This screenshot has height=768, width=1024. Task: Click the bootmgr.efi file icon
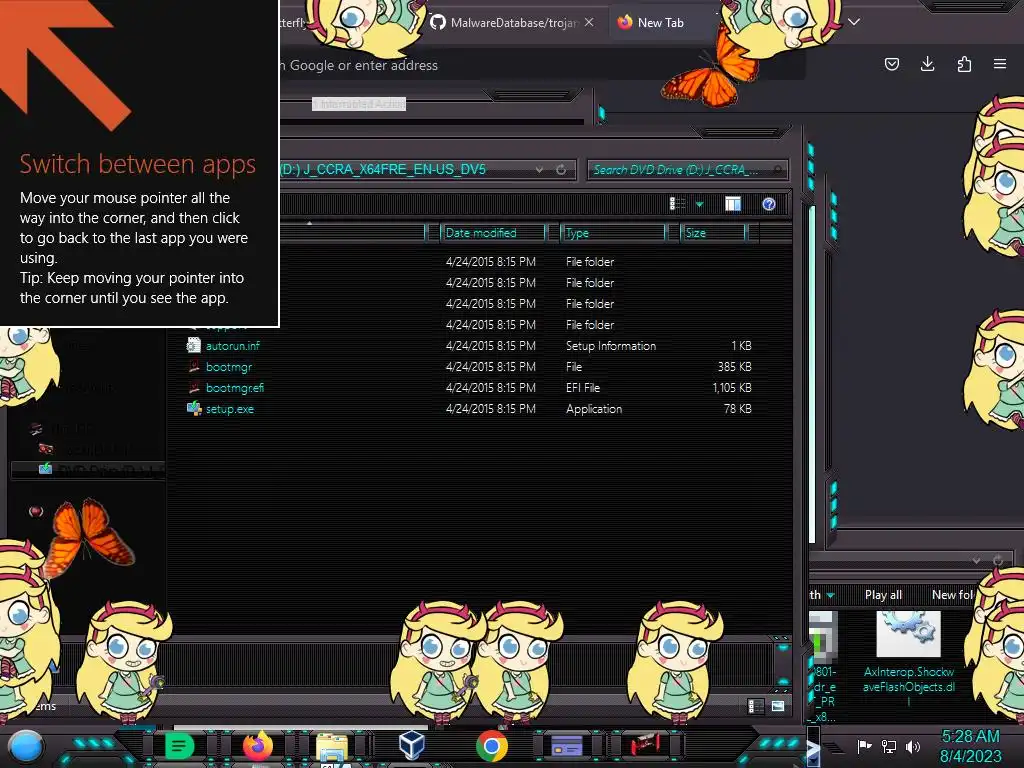point(194,387)
